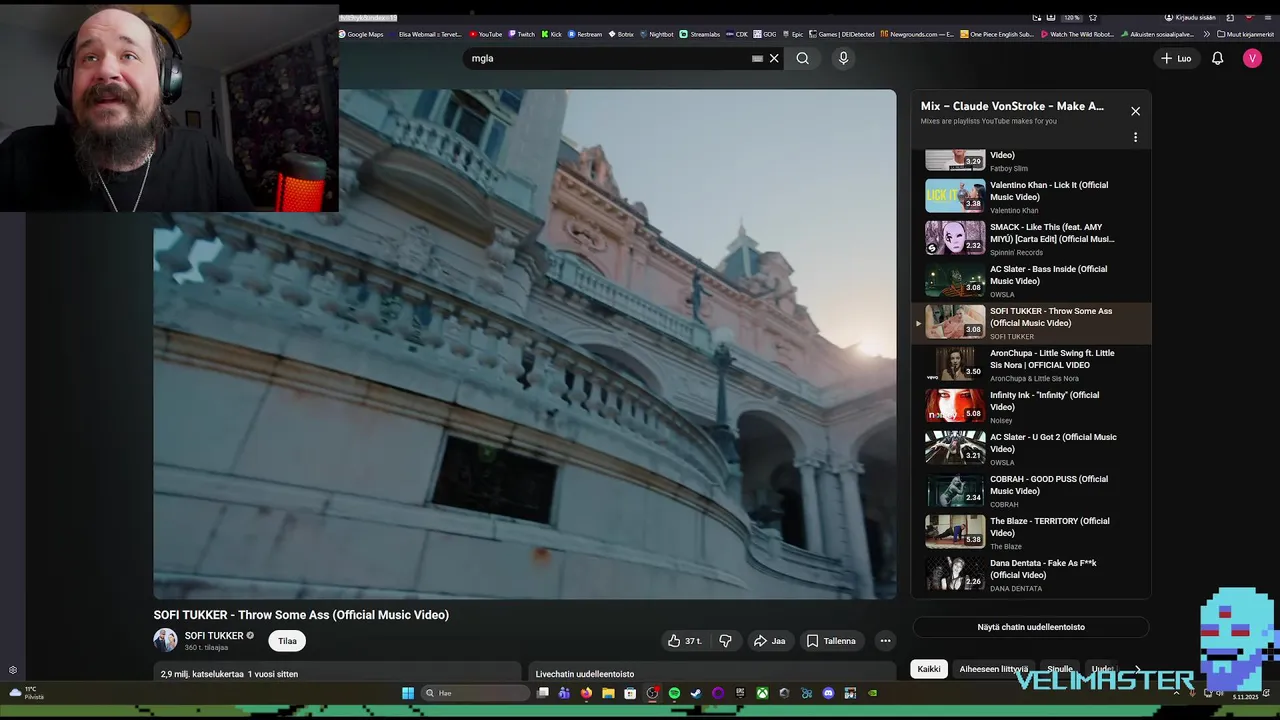Select the Aiheeseen liittyviä filter chip
The width and height of the screenshot is (1280, 720).
[993, 669]
